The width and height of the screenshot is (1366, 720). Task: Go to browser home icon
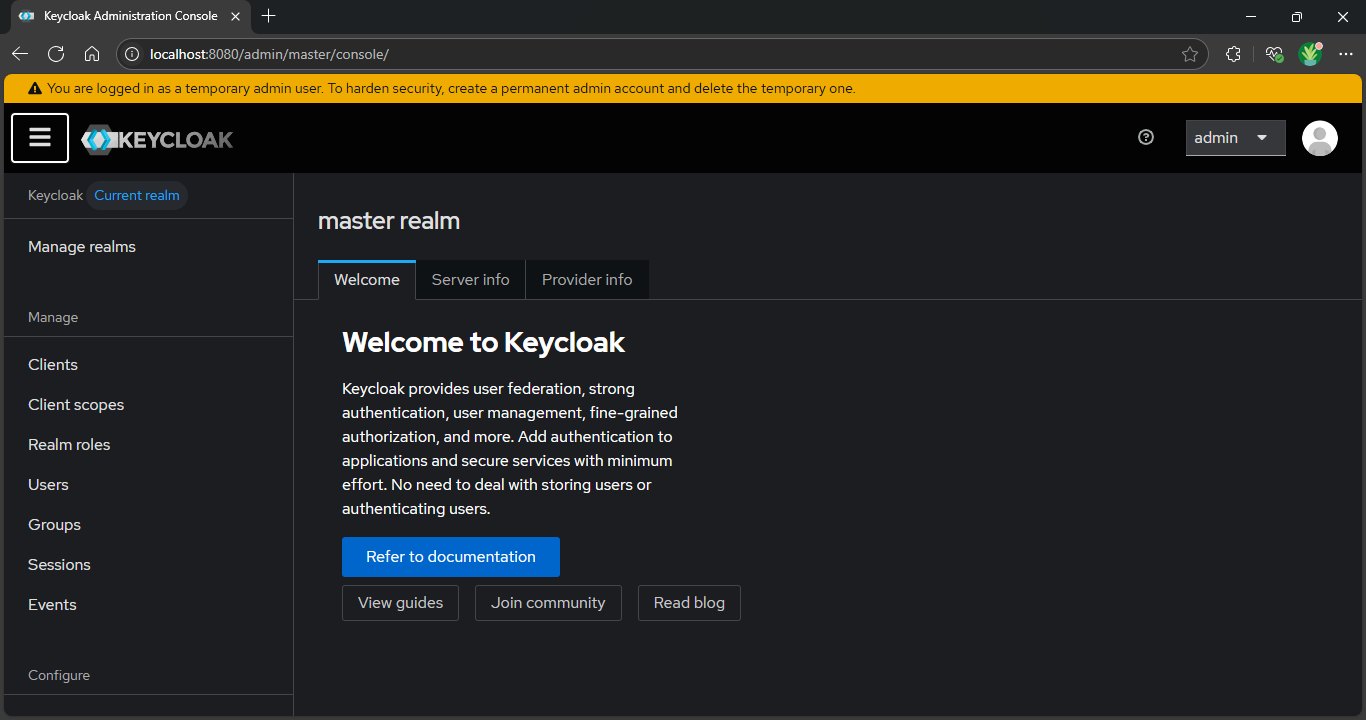(x=92, y=54)
